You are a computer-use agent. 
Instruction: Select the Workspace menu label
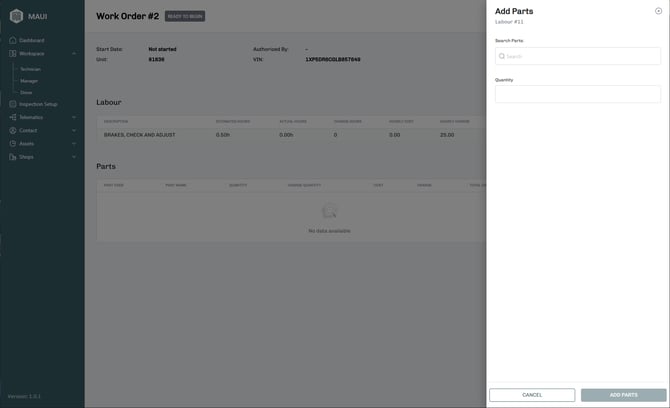[32, 53]
